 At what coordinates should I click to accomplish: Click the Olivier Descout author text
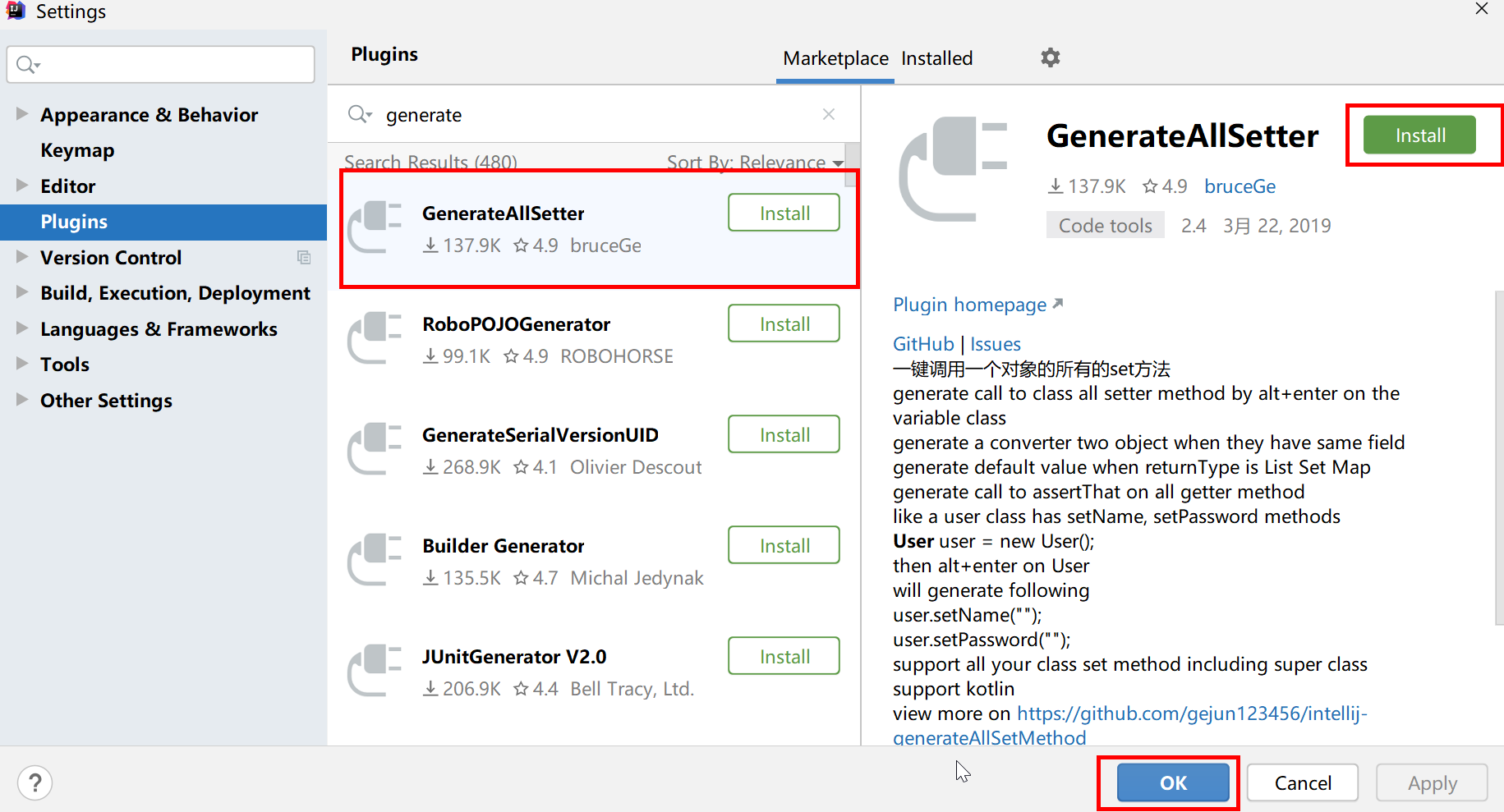pos(636,467)
